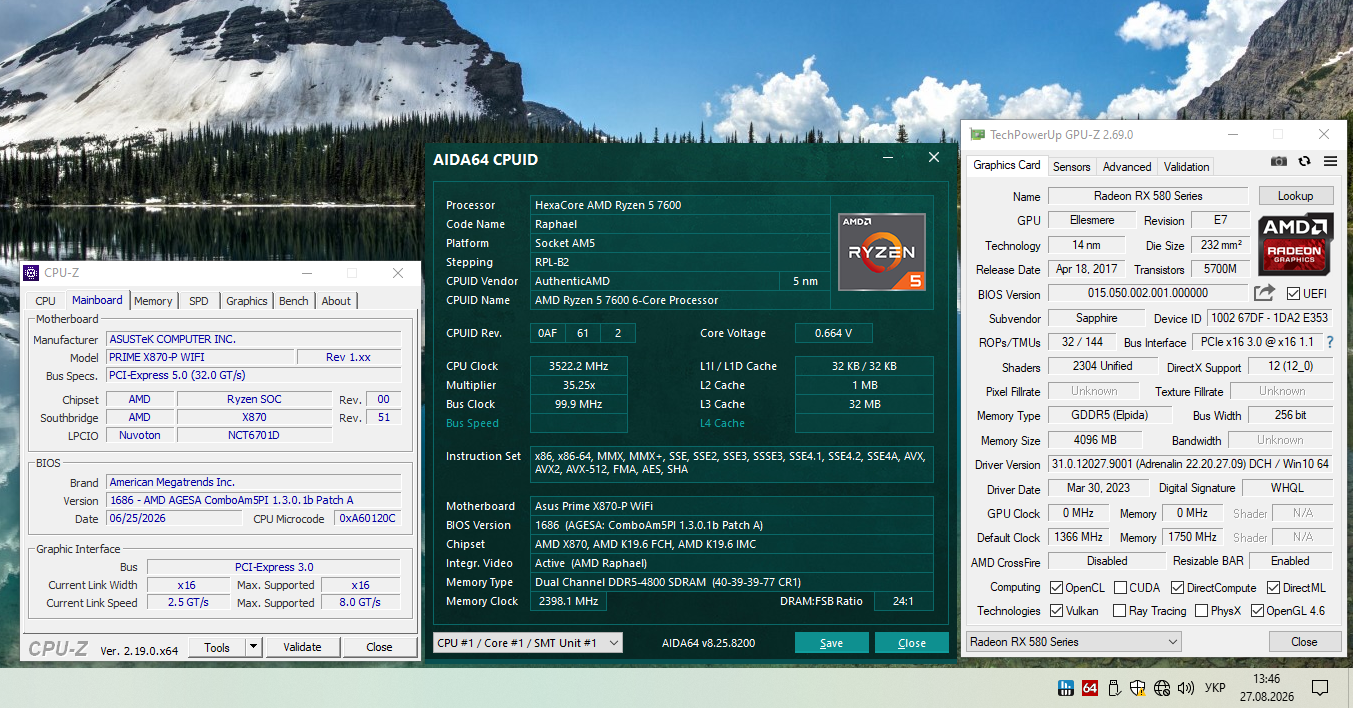This screenshot has width=1353, height=708.
Task: Click the УКР keyboard language indicator
Action: 1215,688
